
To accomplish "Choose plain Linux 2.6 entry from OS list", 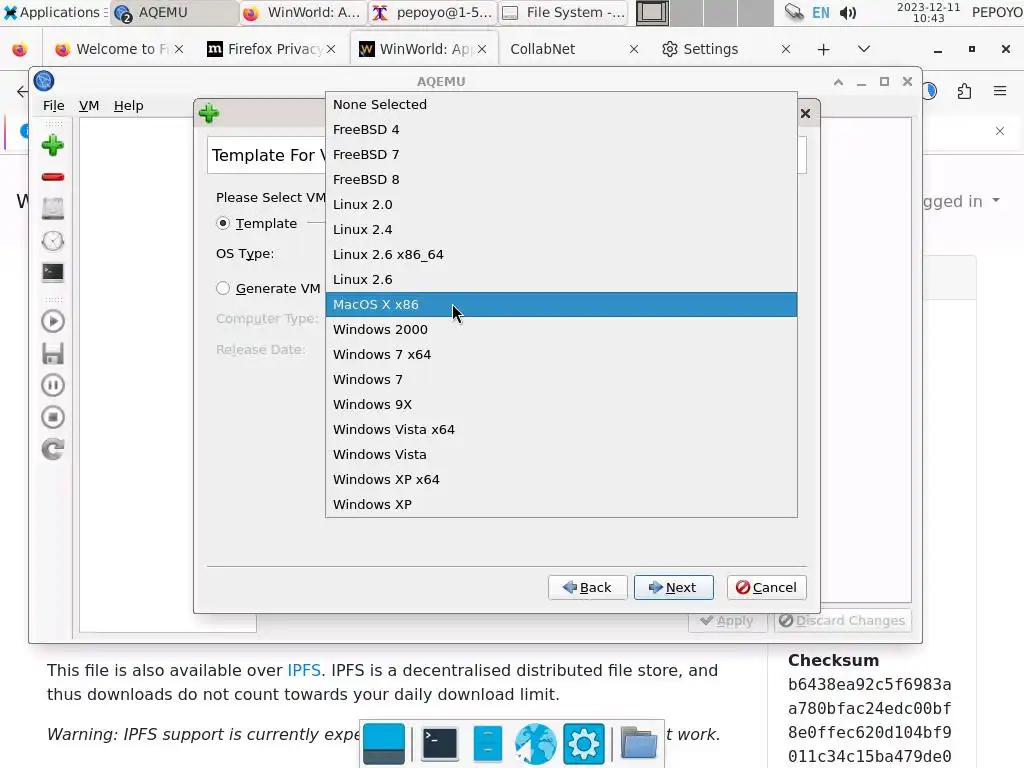I will 562,280.
